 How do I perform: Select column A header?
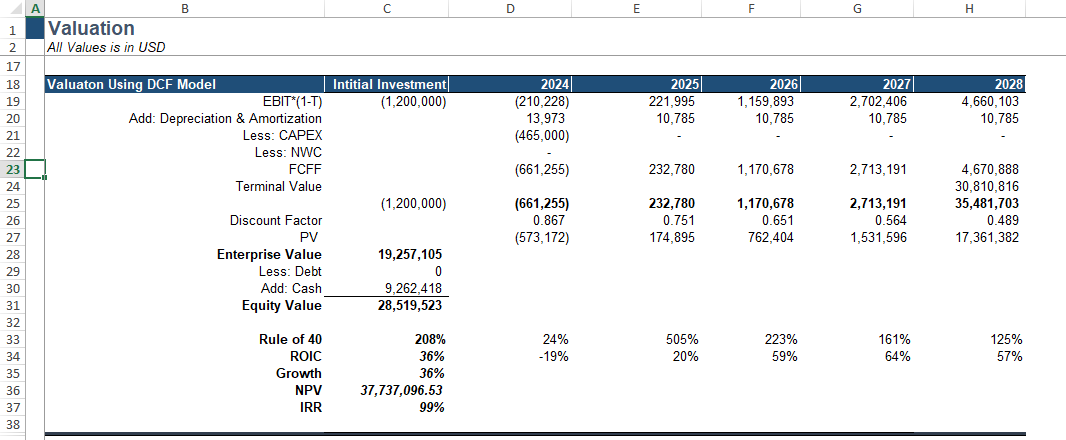coord(35,8)
